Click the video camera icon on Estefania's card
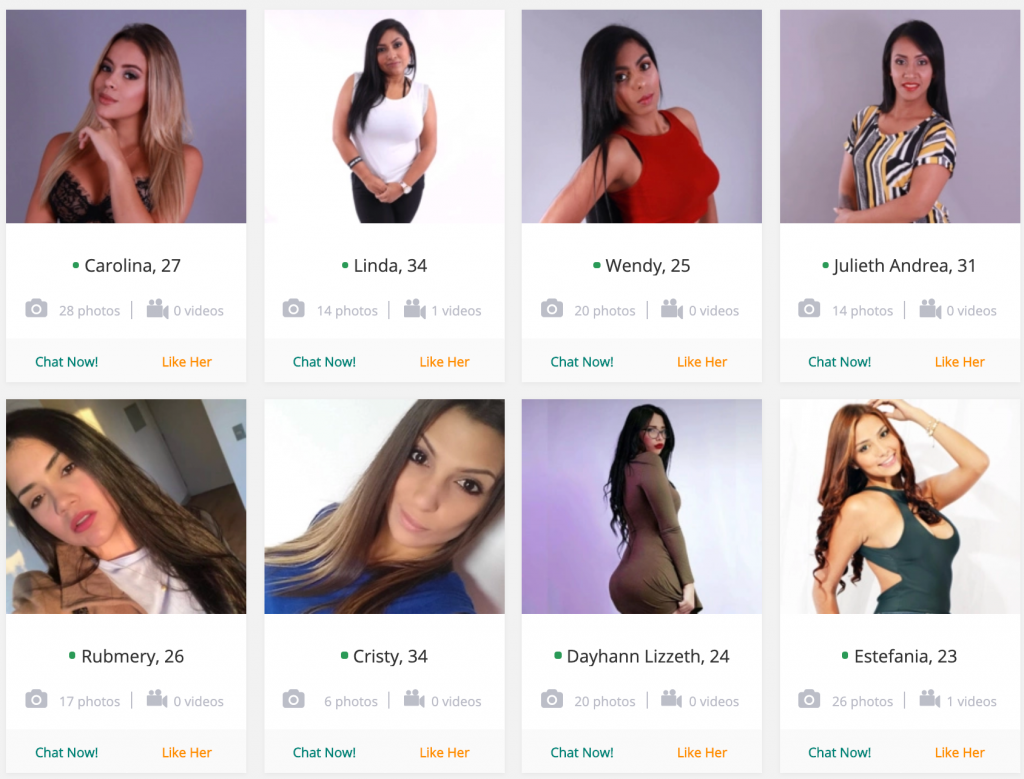The width and height of the screenshot is (1024, 779). pyautogui.click(x=930, y=698)
